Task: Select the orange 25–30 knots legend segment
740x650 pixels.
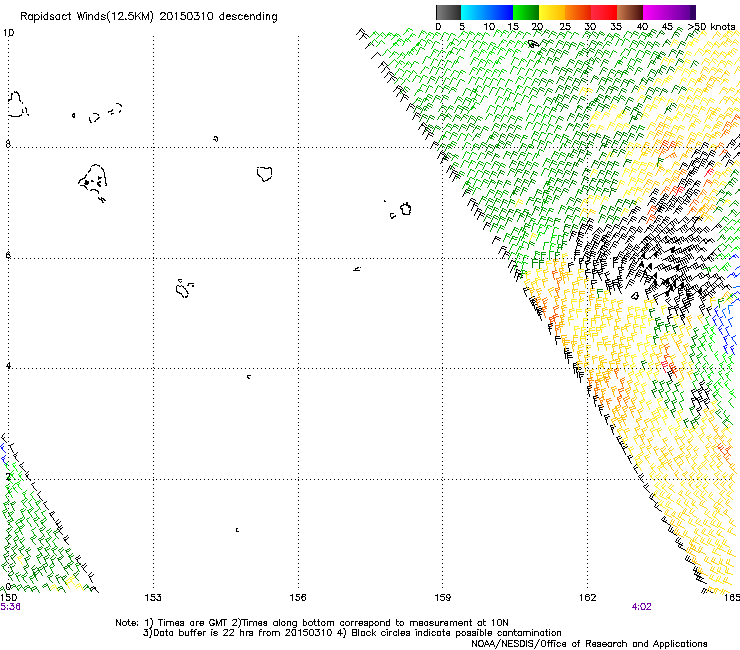Action: coord(578,12)
